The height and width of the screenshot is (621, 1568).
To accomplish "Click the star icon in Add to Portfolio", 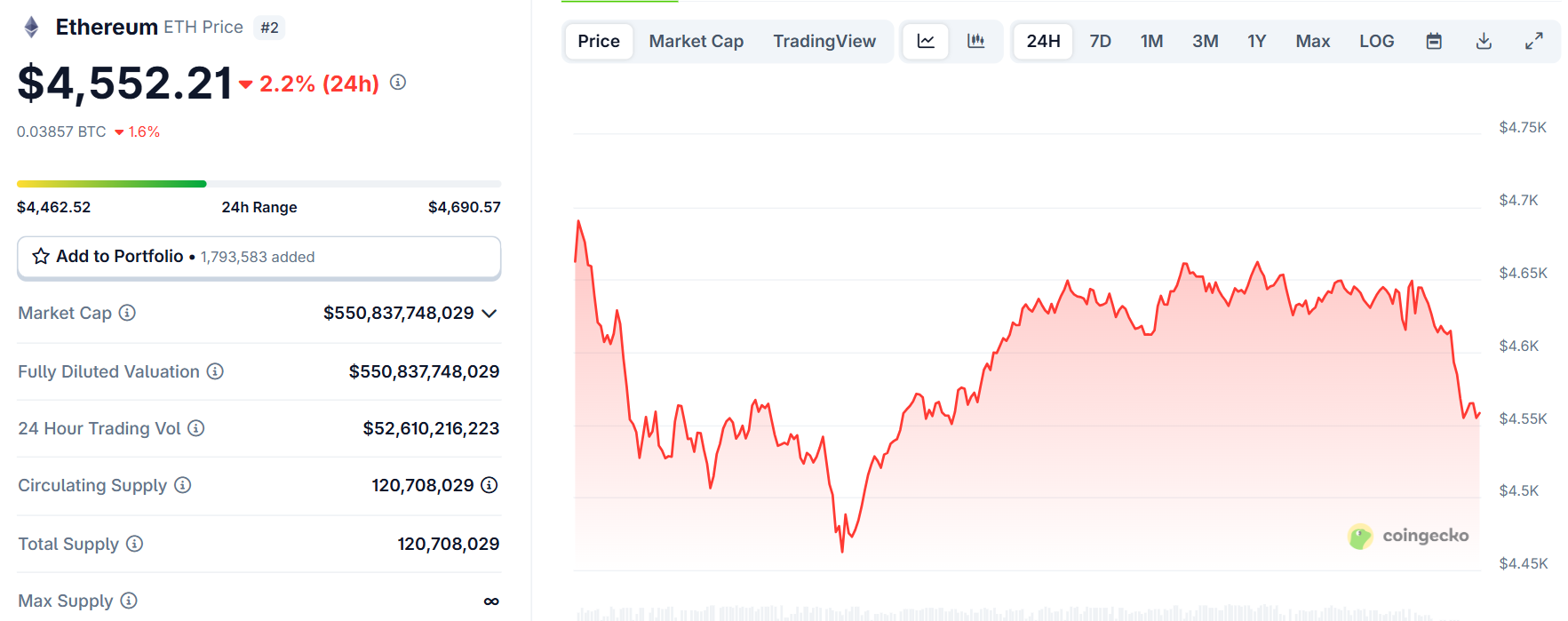I will tap(40, 256).
